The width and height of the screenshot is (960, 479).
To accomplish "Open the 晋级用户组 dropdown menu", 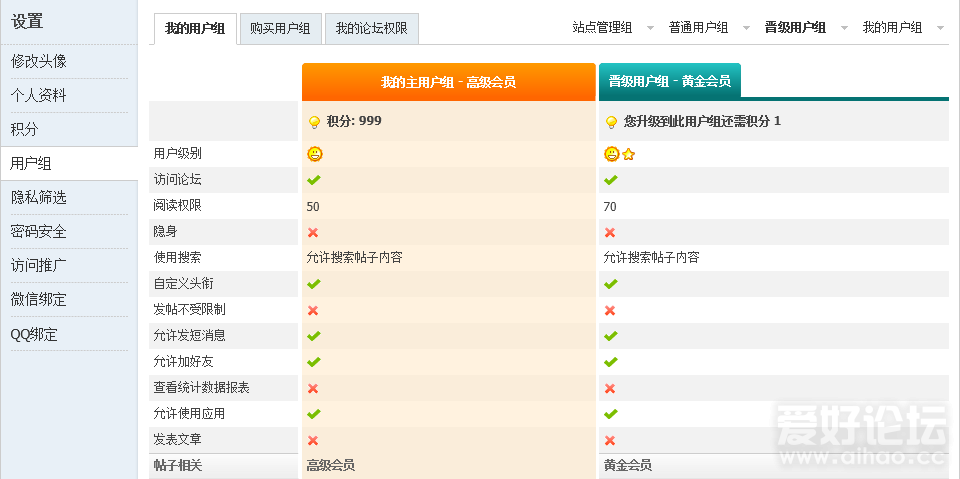I will point(805,28).
